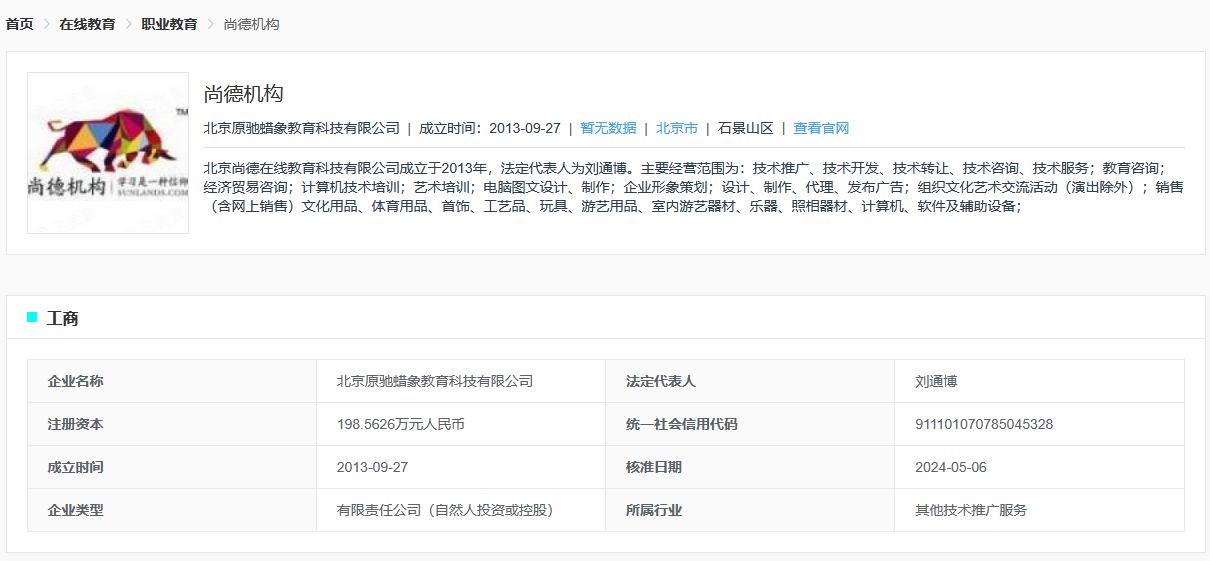This screenshot has height=561, width=1210.
Task: Click the 核准日期 label cell
Action: [750, 467]
